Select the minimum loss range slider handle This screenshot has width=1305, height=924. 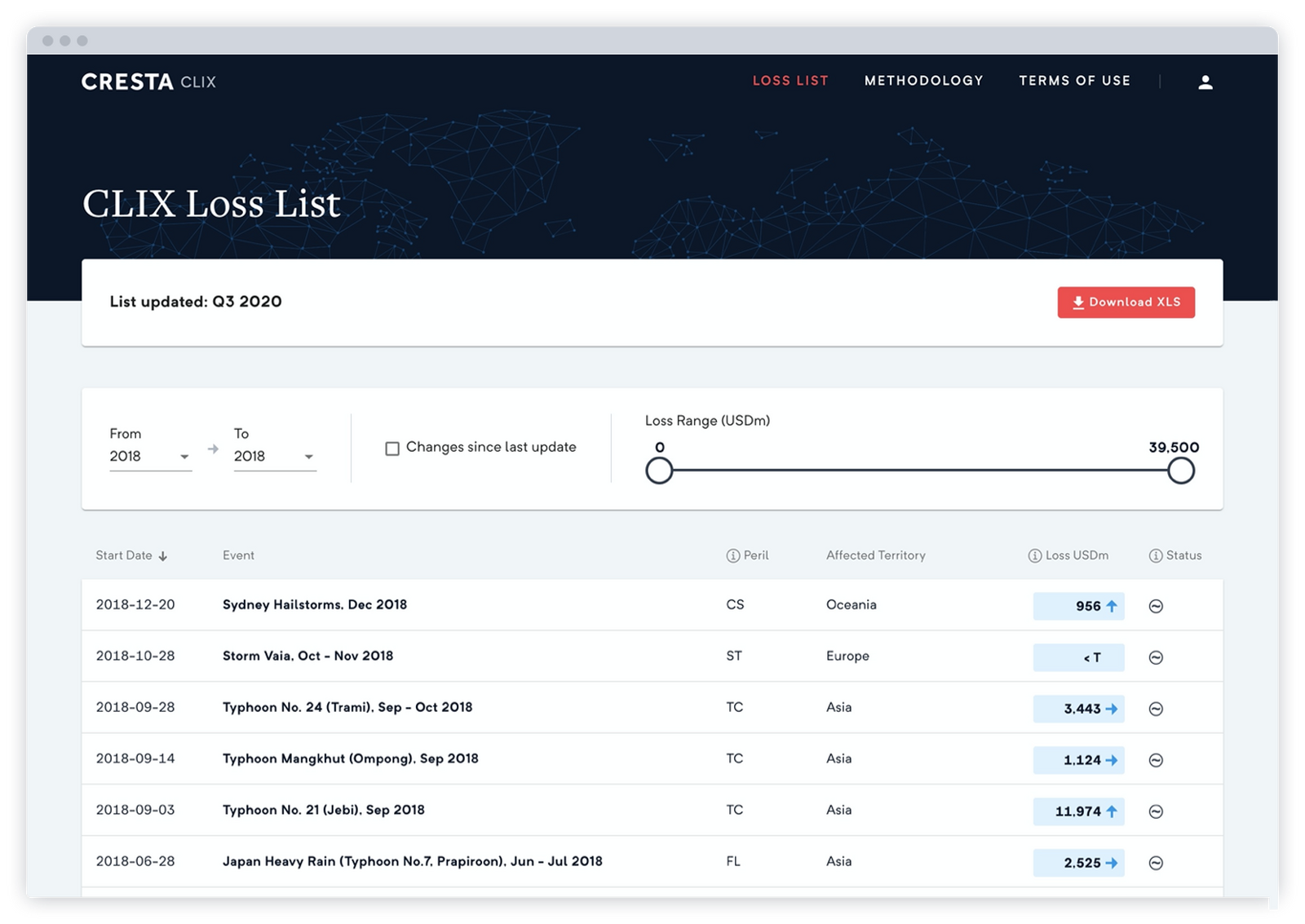pyautogui.click(x=659, y=471)
